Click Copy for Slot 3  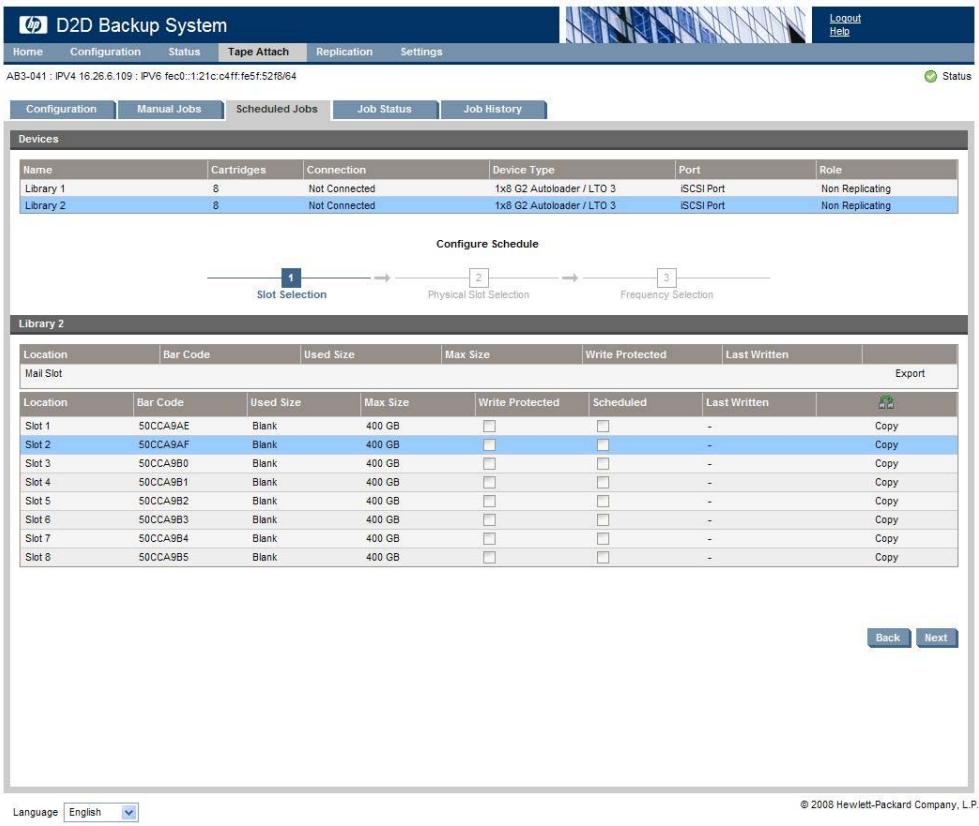click(x=886, y=463)
